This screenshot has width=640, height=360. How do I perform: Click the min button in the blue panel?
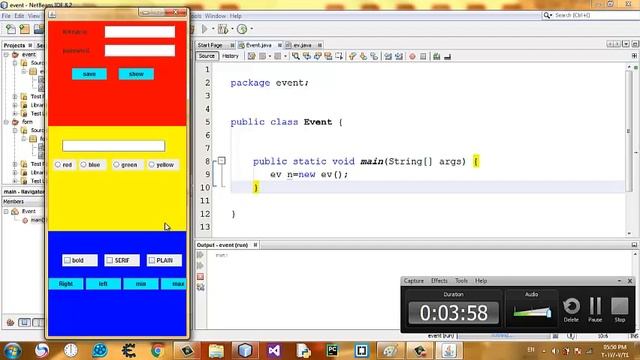(141, 284)
